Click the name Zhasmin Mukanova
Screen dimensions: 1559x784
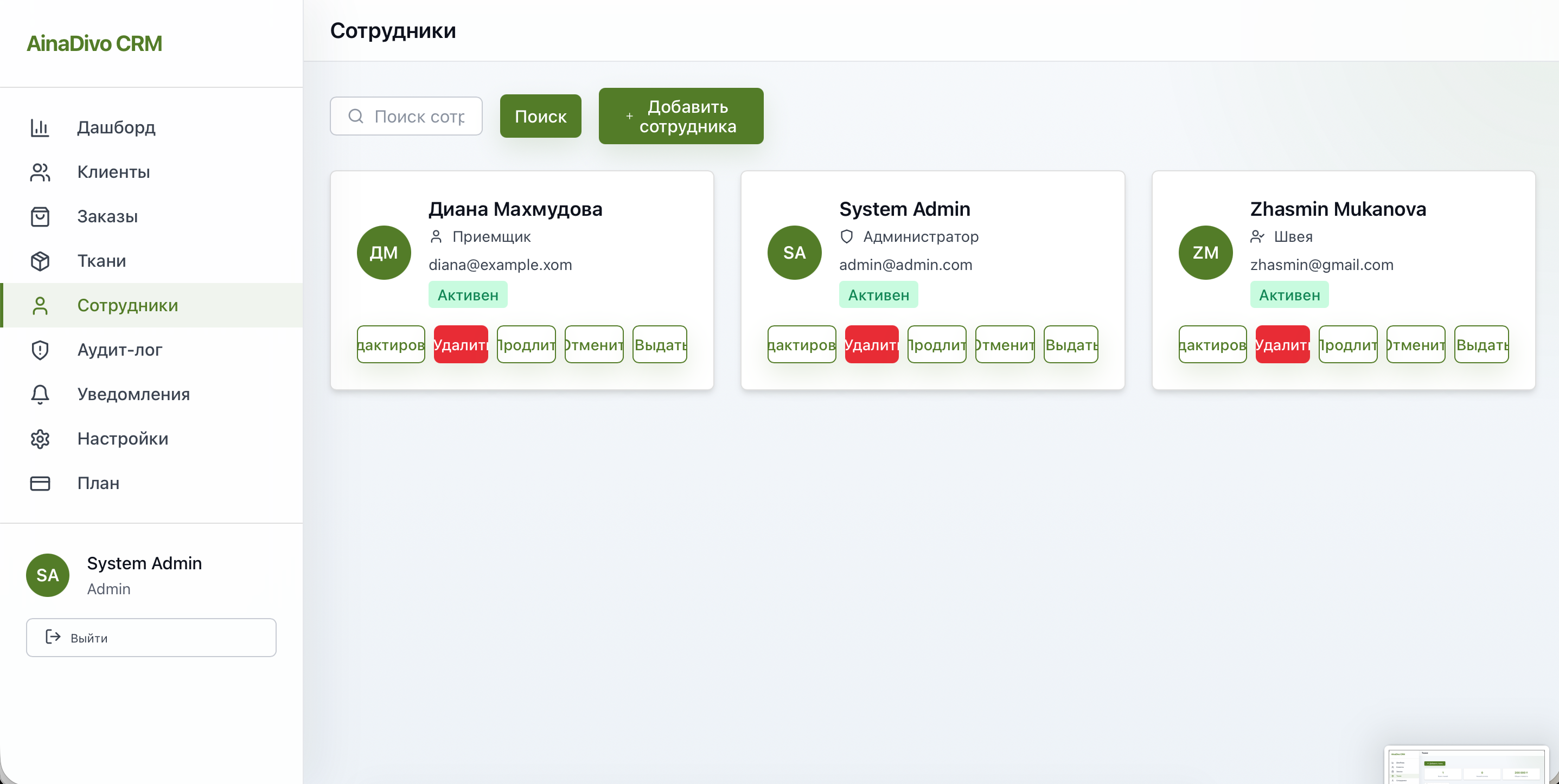(x=1338, y=209)
